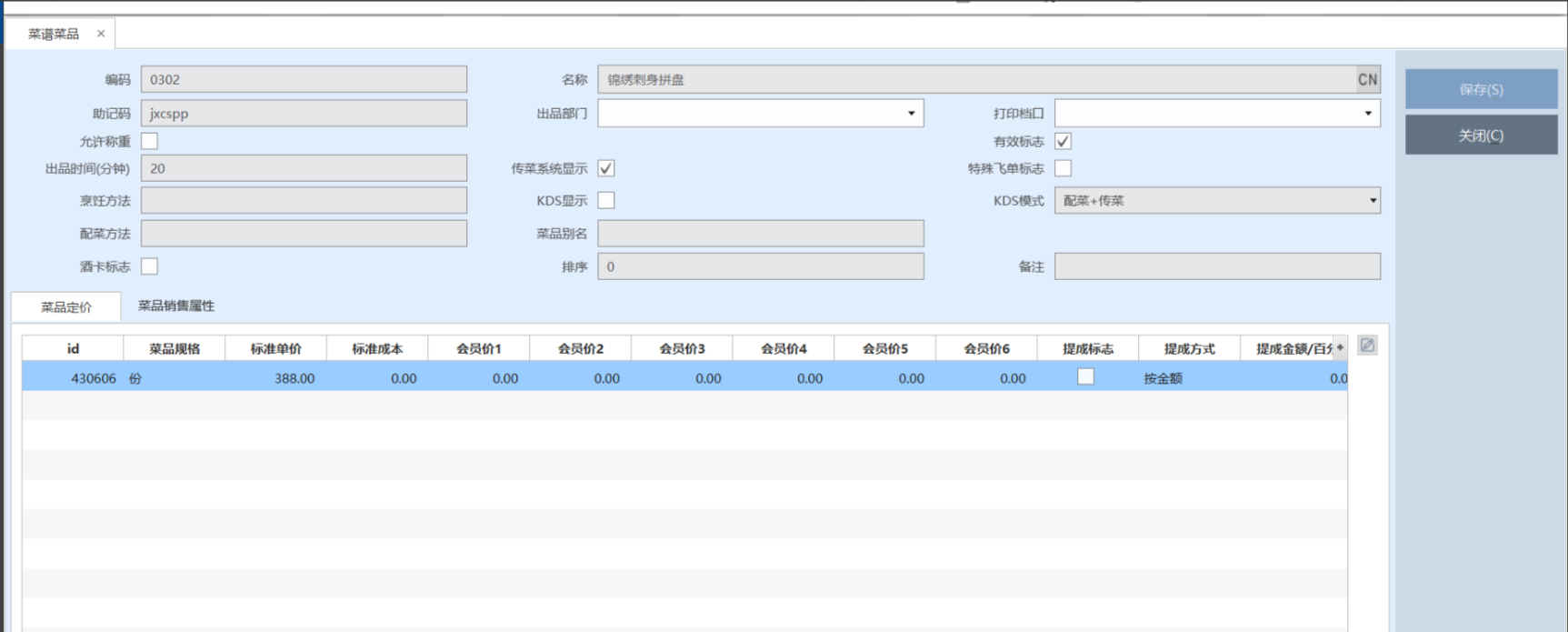1568x632 pixels.
Task: Switch to the 菜品销售属性 tab
Action: coord(176,306)
